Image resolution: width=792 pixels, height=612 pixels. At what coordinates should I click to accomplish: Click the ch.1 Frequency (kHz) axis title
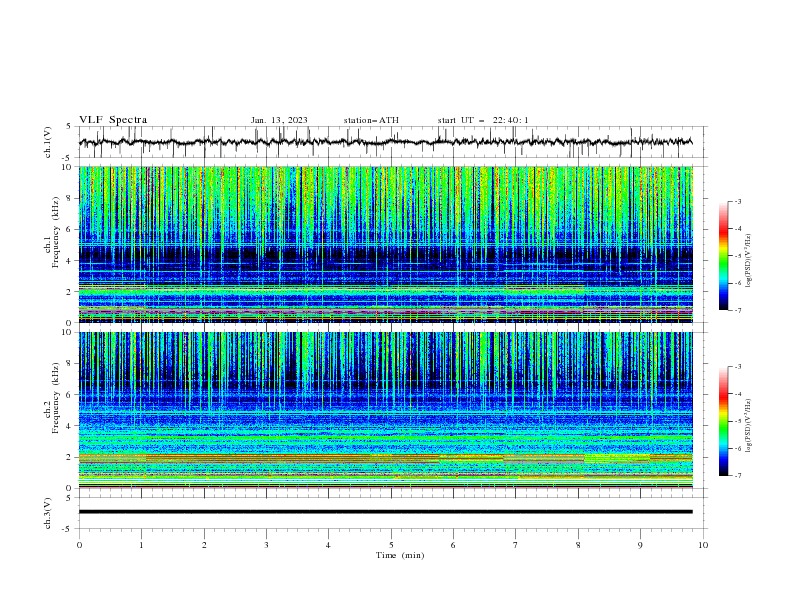point(52,232)
